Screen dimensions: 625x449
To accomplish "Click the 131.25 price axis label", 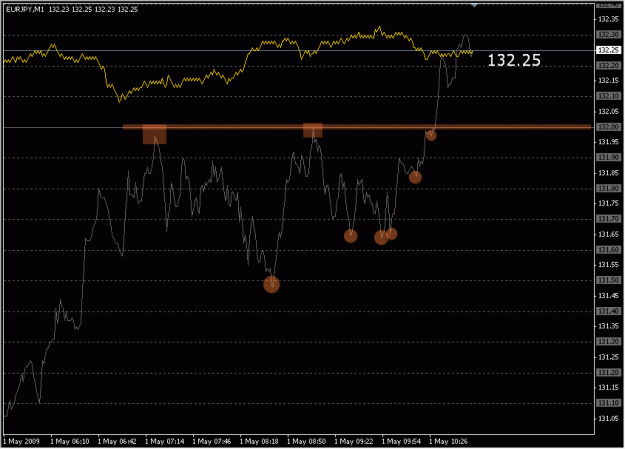I will pos(609,357).
